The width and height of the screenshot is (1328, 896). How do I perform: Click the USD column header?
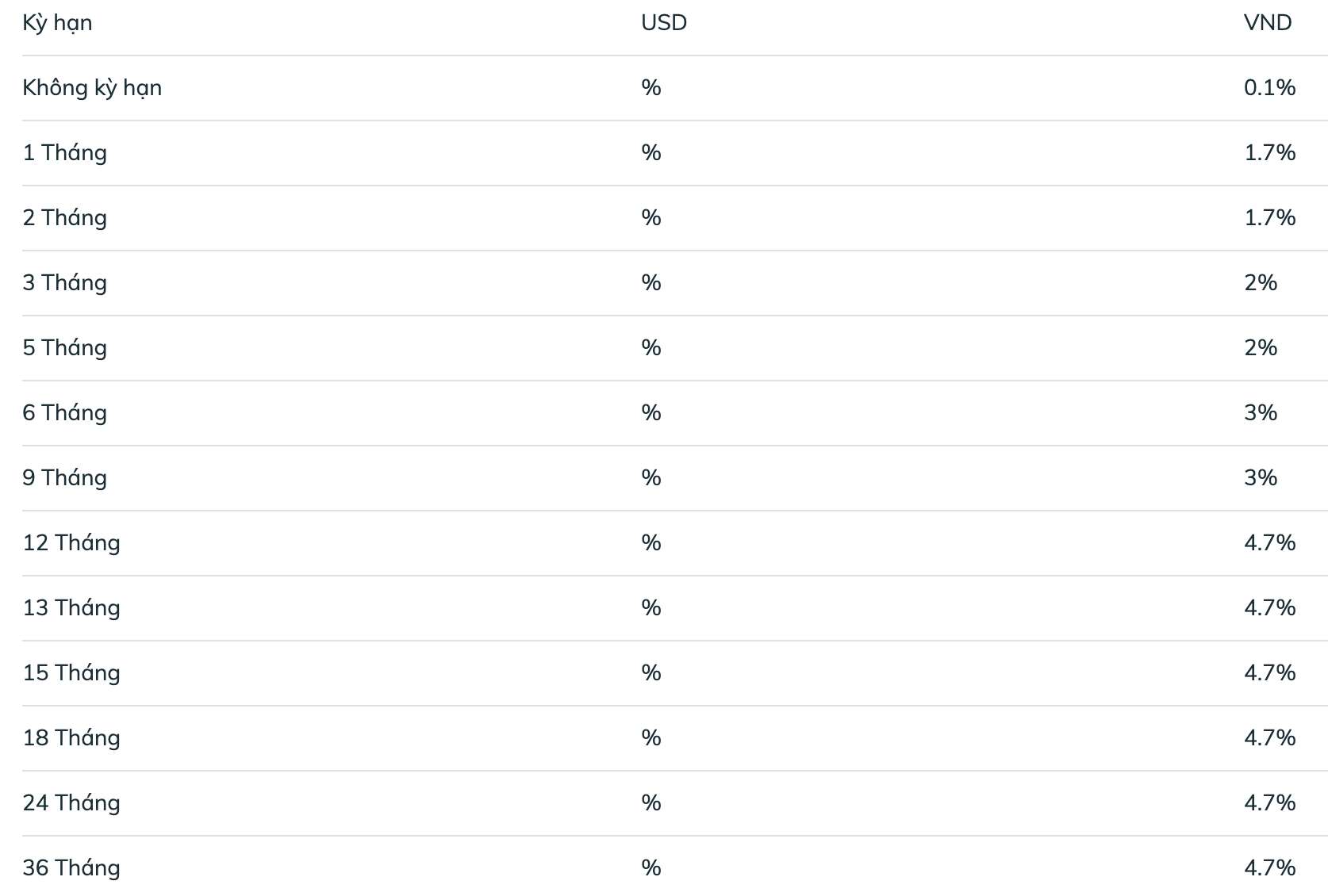click(664, 23)
